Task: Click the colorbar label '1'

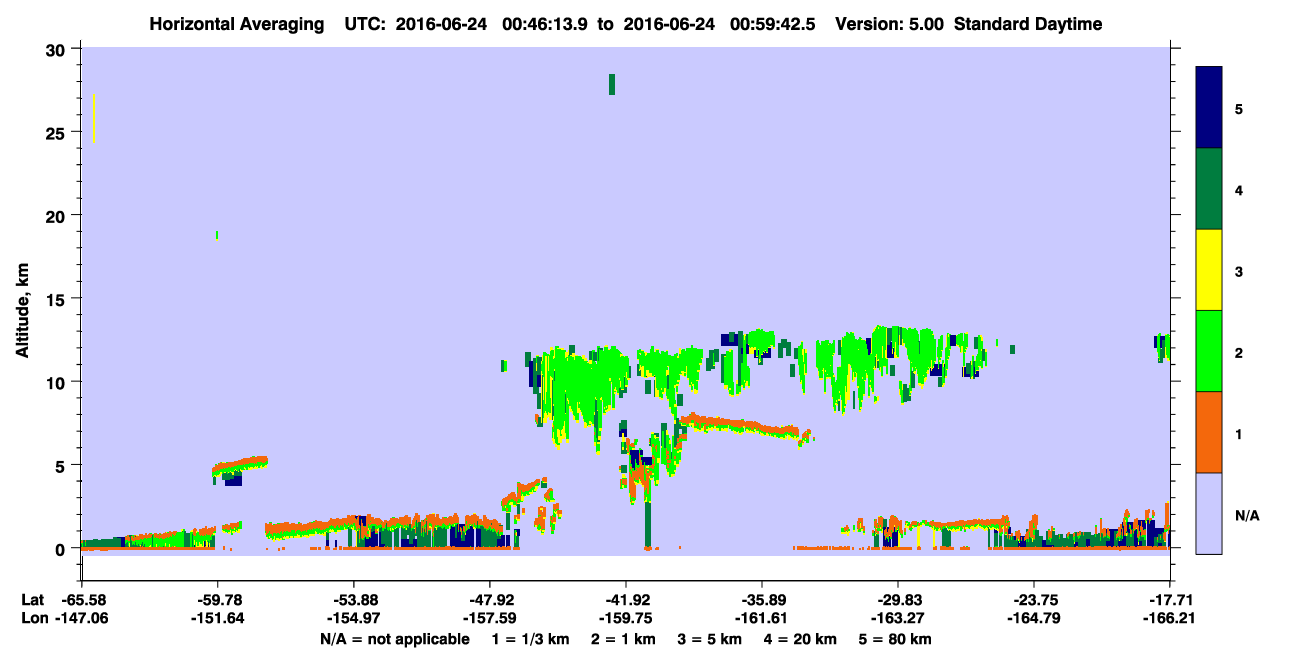Action: pyautogui.click(x=1239, y=433)
